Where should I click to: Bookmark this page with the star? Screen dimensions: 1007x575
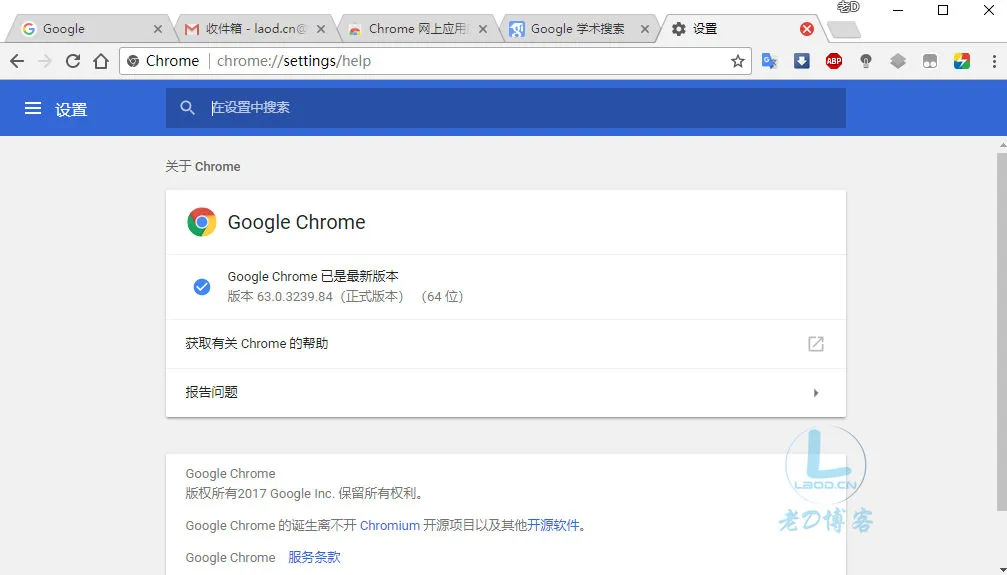pyautogui.click(x=737, y=61)
